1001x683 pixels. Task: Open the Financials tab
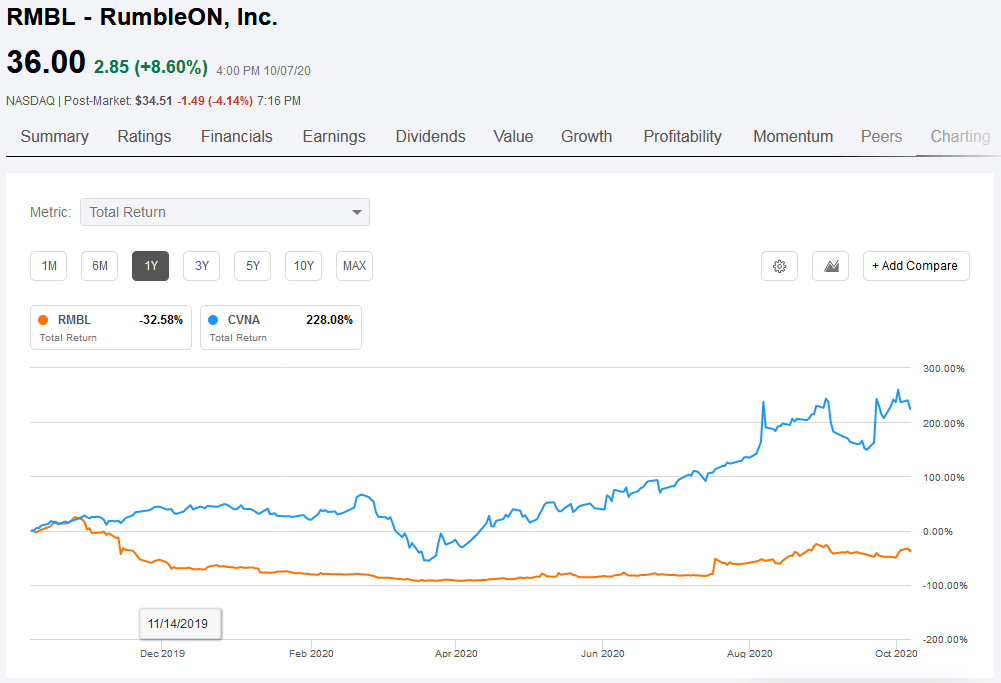click(237, 137)
